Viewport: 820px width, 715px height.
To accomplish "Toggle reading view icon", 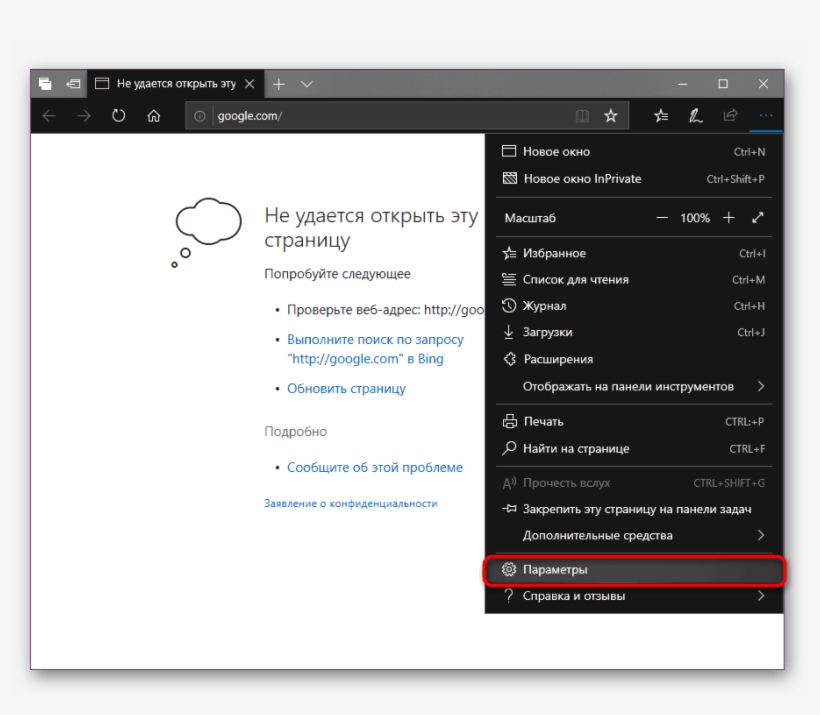I will click(x=582, y=116).
